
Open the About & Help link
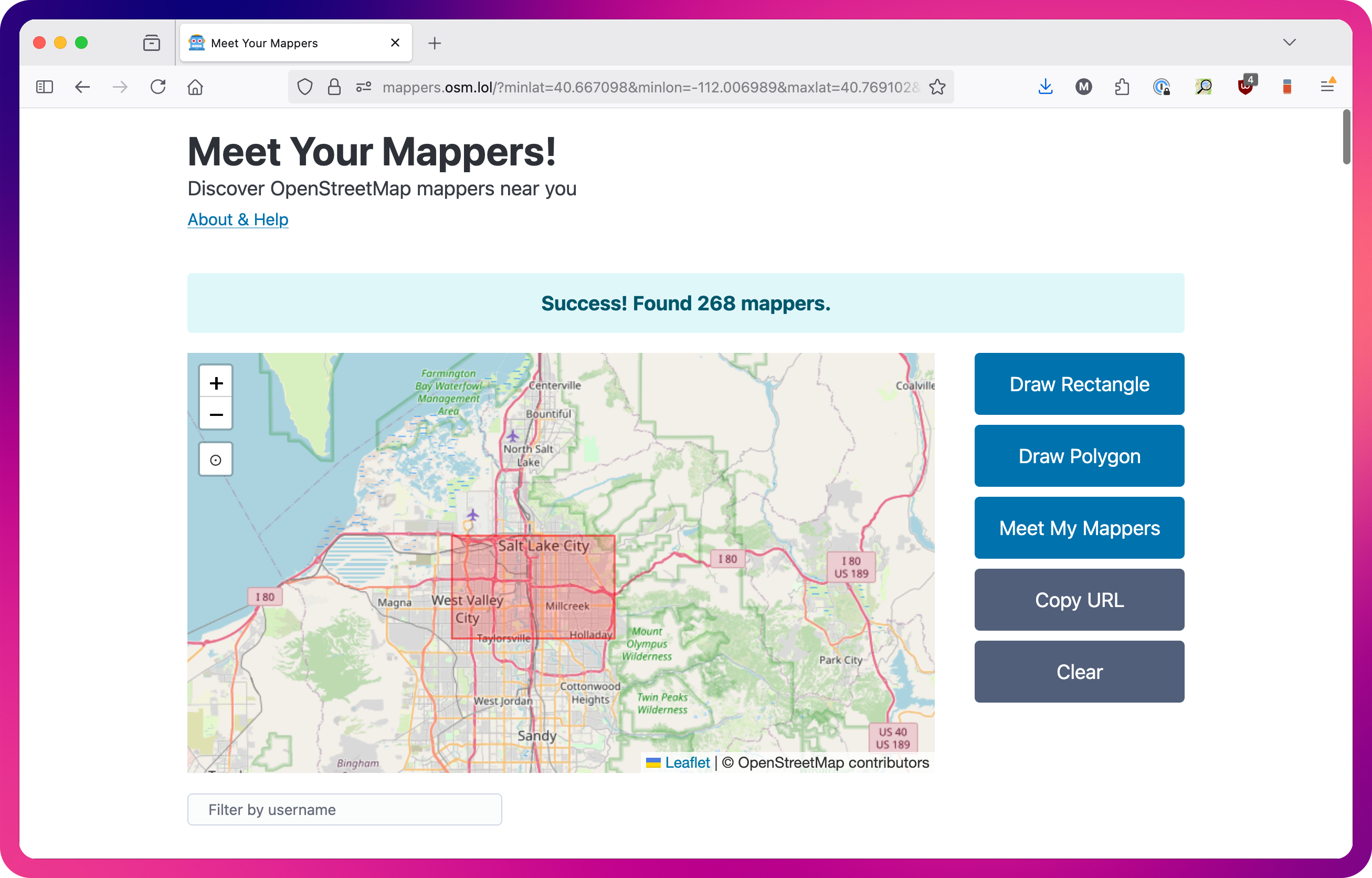[238, 220]
